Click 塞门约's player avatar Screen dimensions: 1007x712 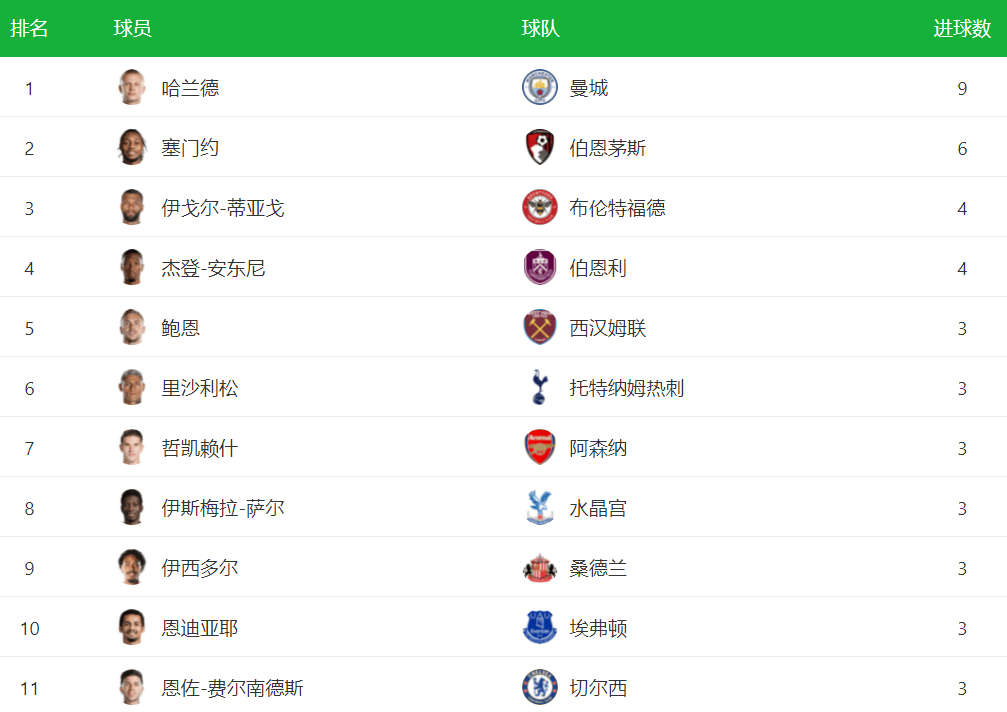[131, 148]
